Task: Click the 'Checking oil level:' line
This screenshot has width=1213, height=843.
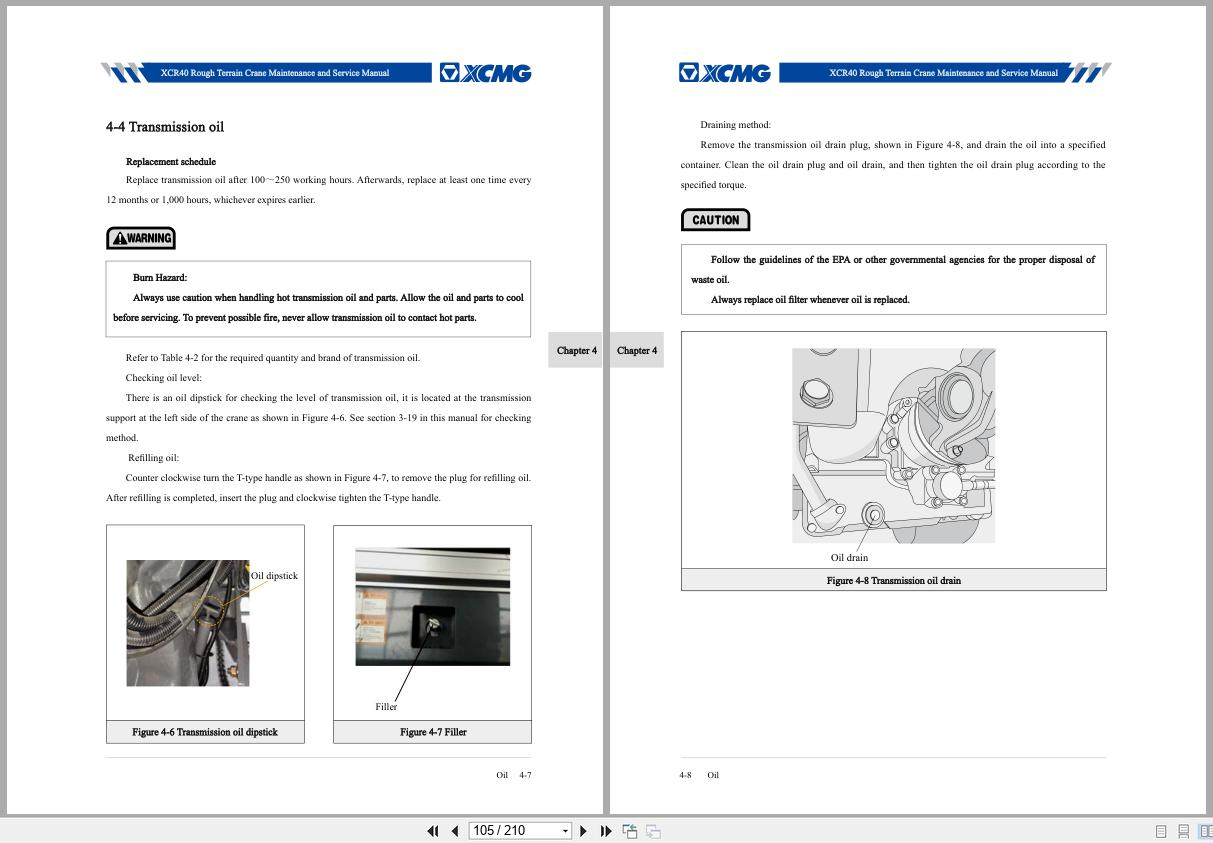Action: coord(163,378)
